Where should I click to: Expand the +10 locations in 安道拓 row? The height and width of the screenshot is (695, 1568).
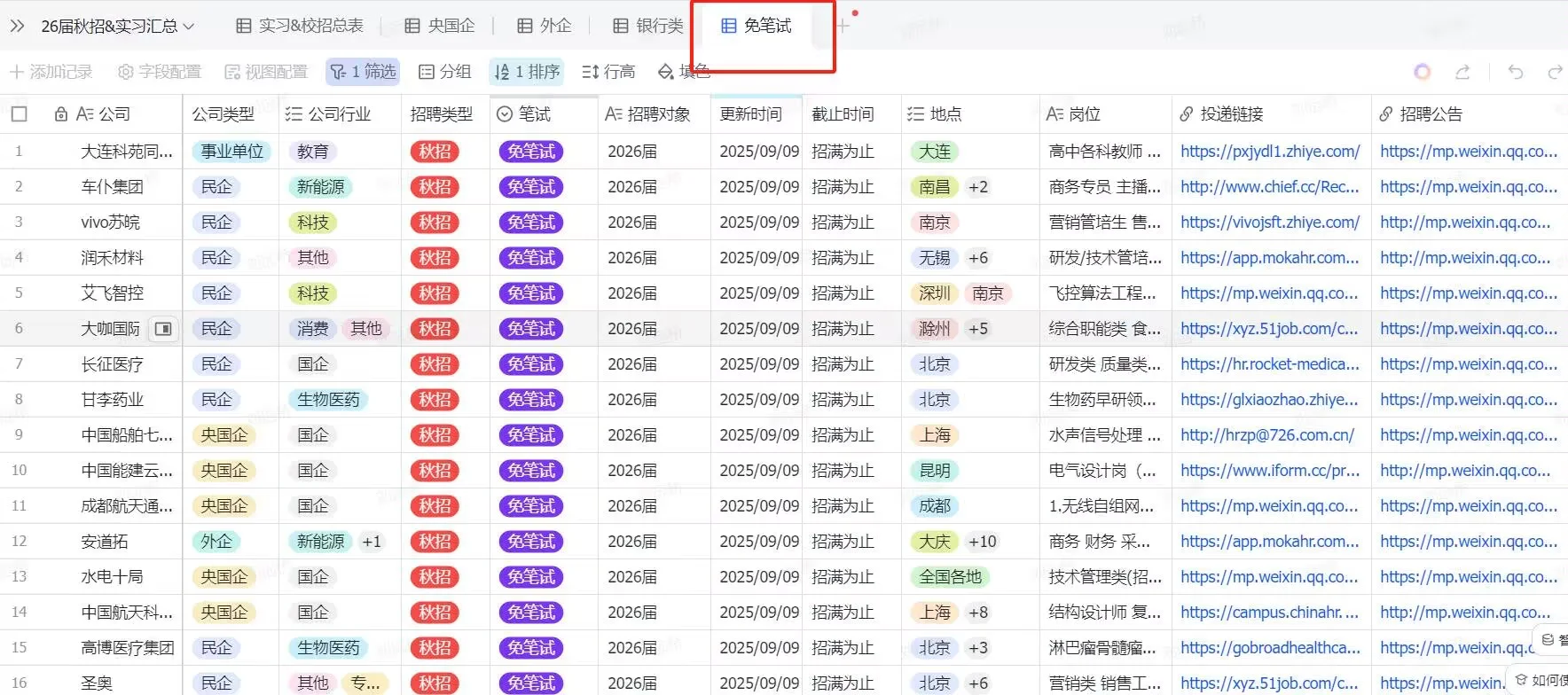pyautogui.click(x=983, y=542)
